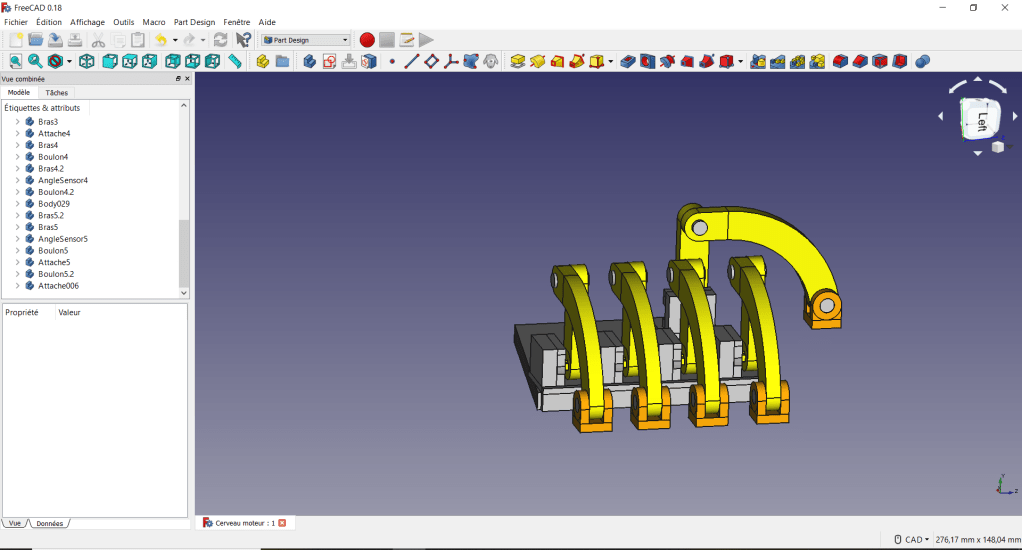Click the Fit All zoom icon
Viewport: 1022px width, 550px height.
pos(15,62)
